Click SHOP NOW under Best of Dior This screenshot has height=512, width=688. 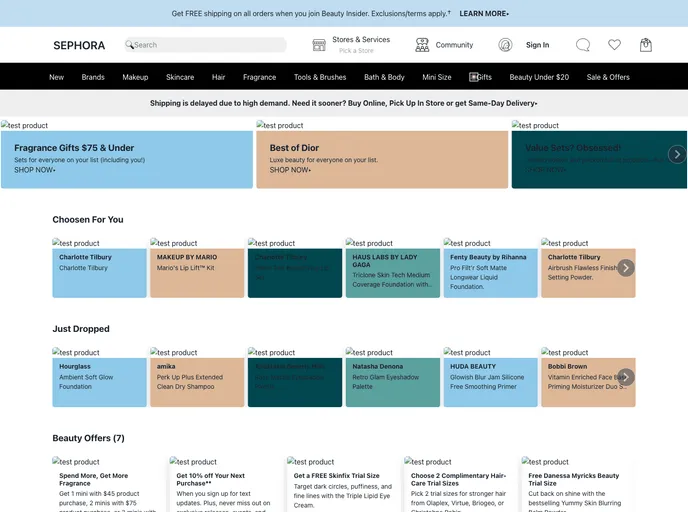click(x=290, y=170)
